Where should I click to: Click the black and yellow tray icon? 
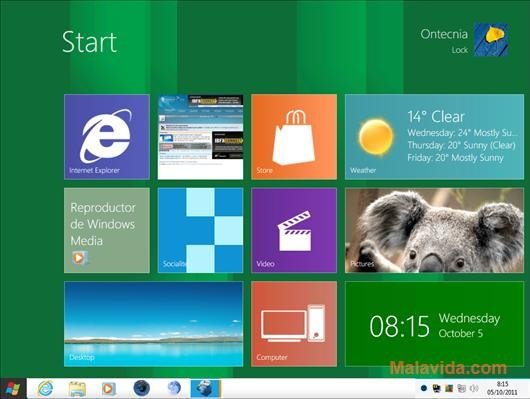(x=436, y=388)
